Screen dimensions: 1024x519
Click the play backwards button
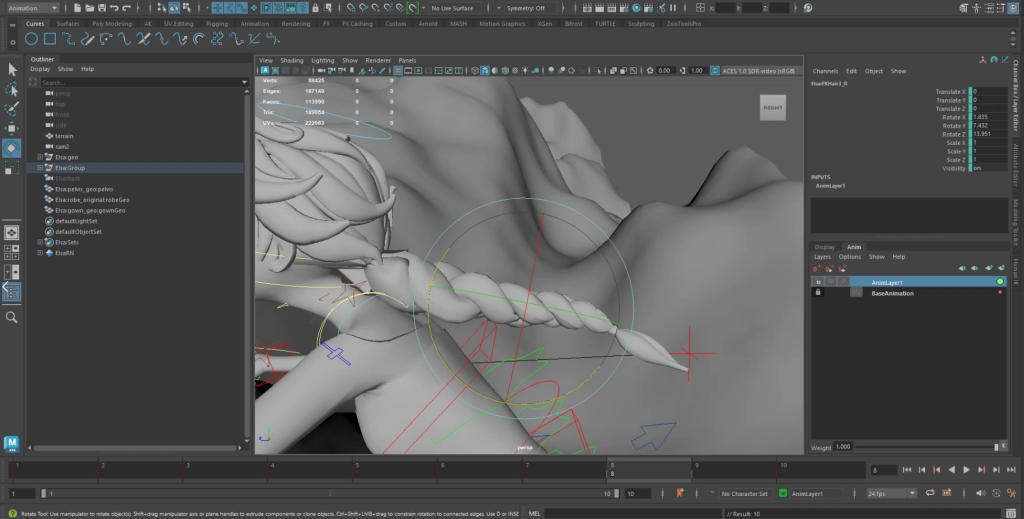click(952, 469)
